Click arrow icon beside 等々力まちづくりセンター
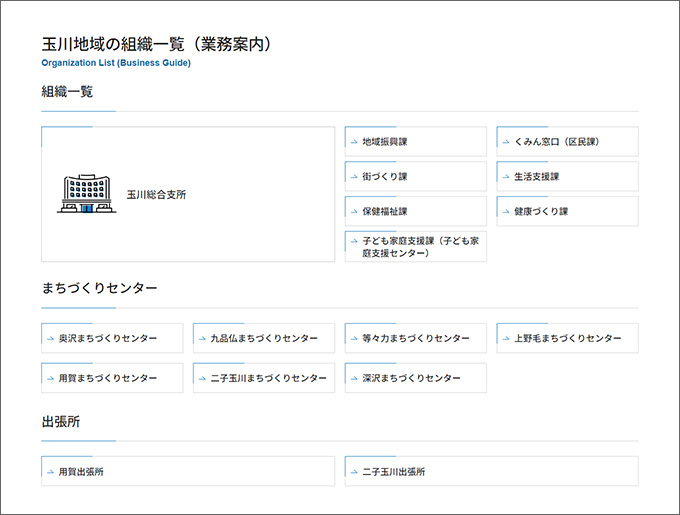This screenshot has width=680, height=515. tap(354, 339)
